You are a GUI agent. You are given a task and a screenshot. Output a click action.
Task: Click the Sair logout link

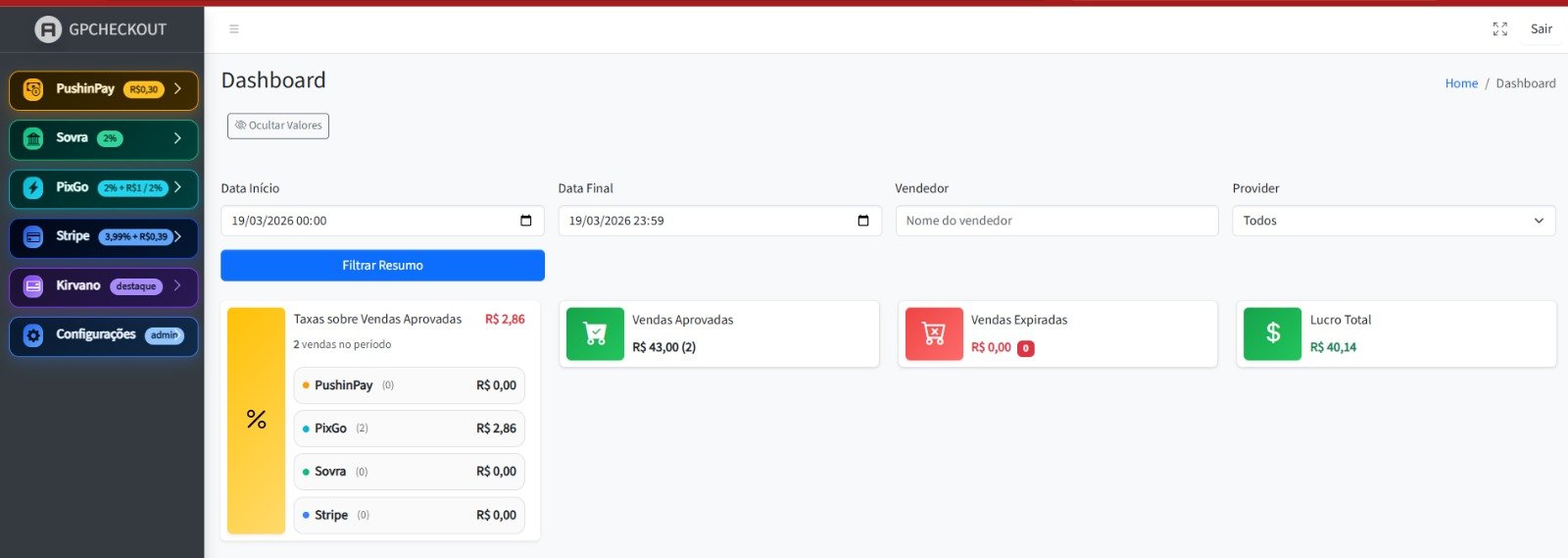pos(1542,29)
